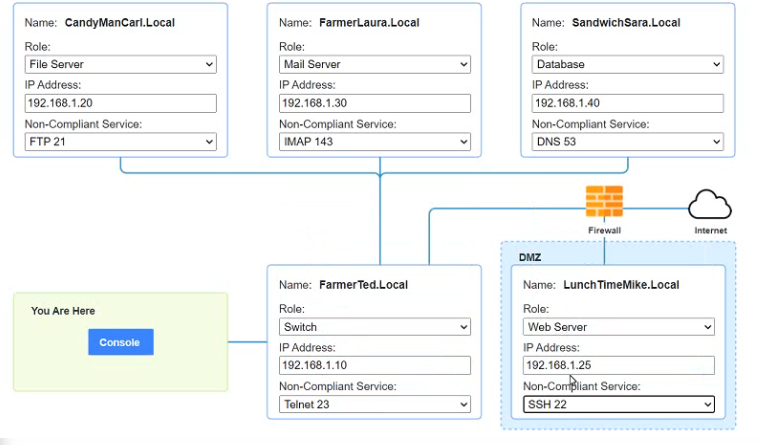The width and height of the screenshot is (762, 445).
Task: Open FarmerTed Role dropdown showing Switch
Action: pyautogui.click(x=375, y=327)
